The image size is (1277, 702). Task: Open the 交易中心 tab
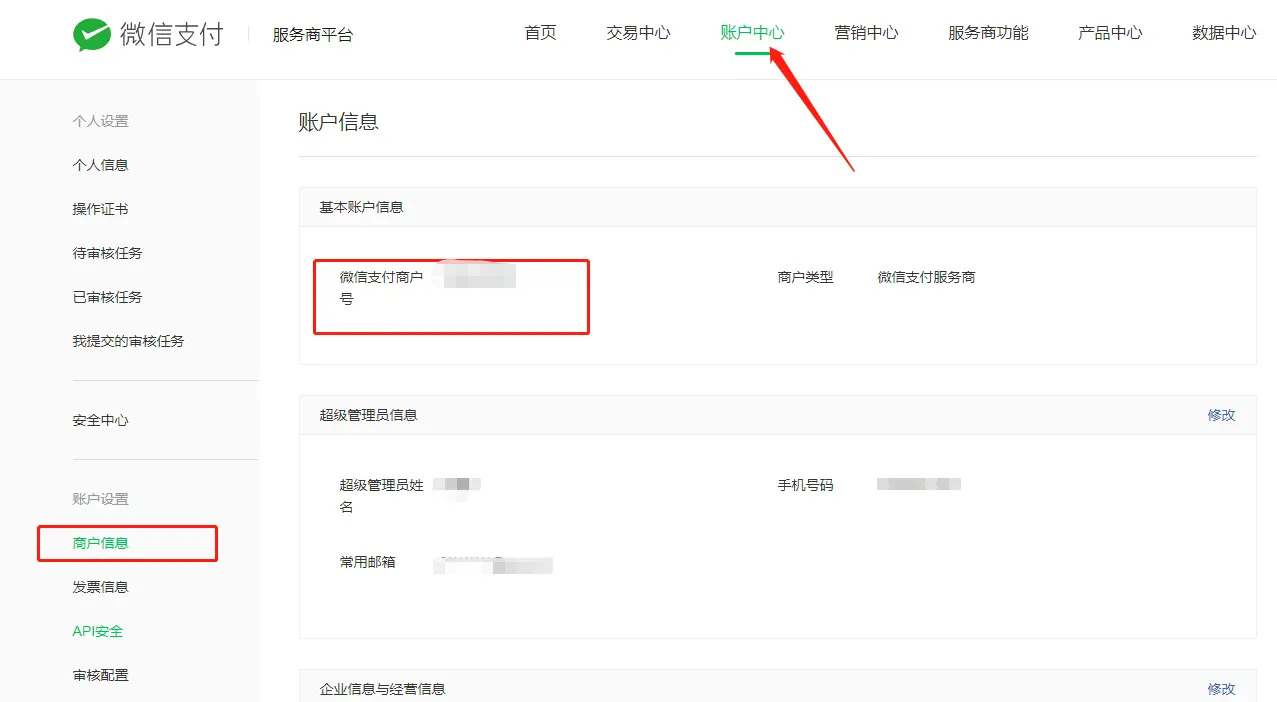click(638, 33)
